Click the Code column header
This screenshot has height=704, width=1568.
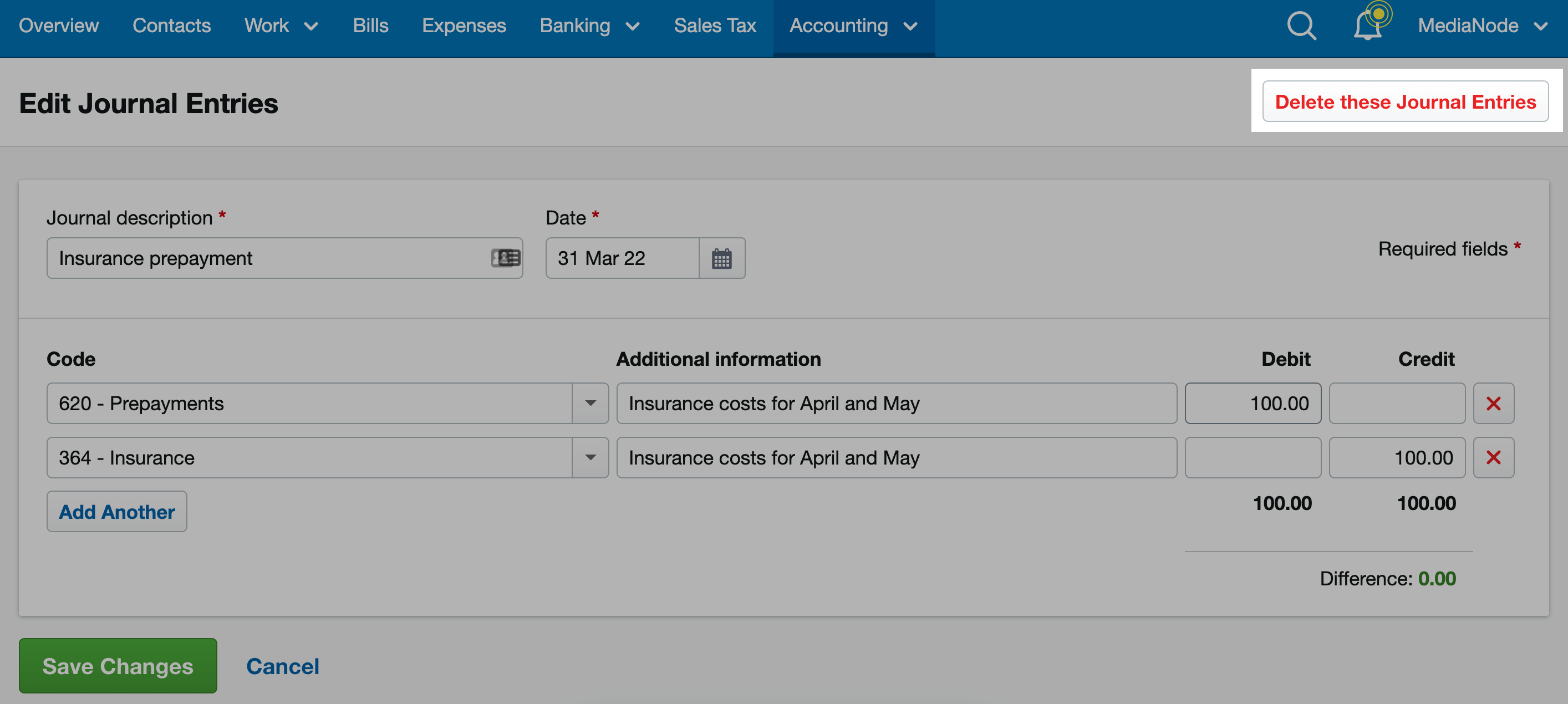(71, 359)
